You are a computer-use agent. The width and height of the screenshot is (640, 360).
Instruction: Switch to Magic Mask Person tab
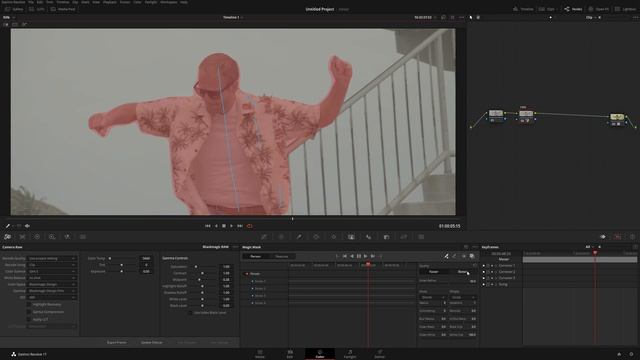(256, 256)
